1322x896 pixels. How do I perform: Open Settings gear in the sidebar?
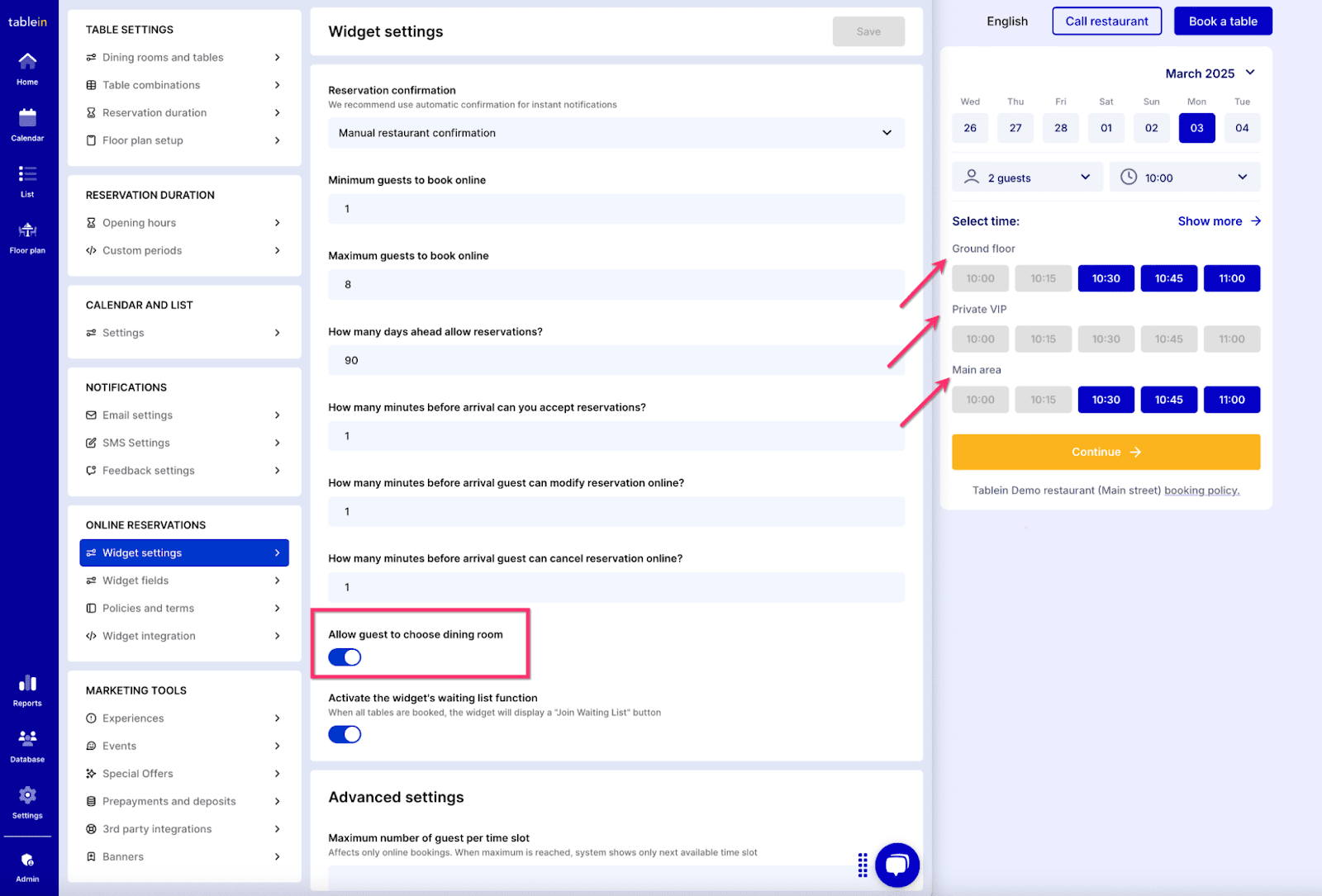click(x=27, y=803)
